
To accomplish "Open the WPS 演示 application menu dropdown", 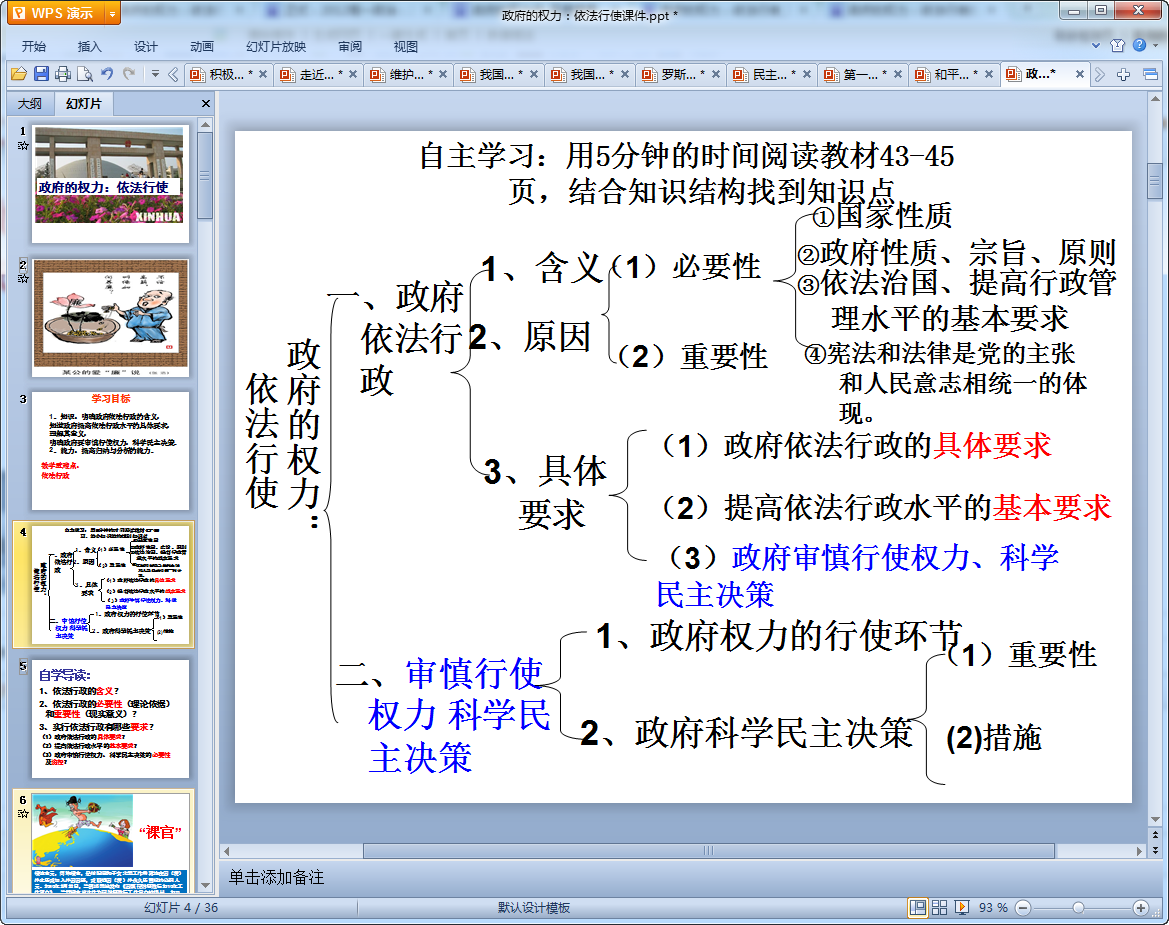I will pyautogui.click(x=111, y=13).
